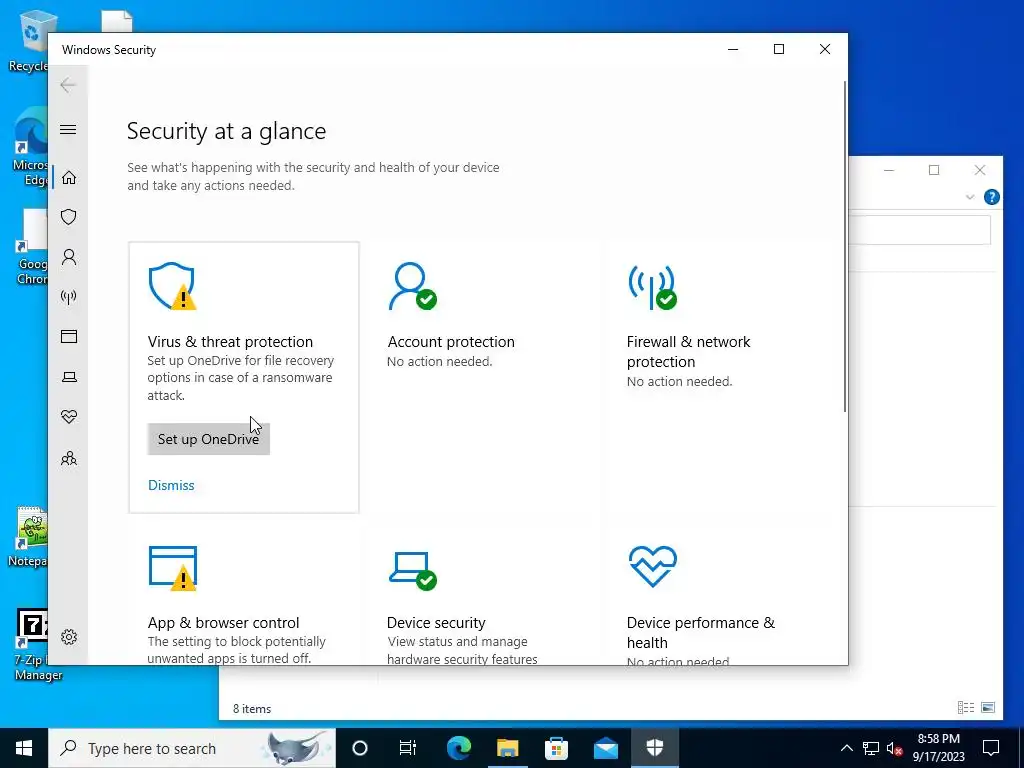
Task: Click the taskbar search box
Action: point(192,748)
